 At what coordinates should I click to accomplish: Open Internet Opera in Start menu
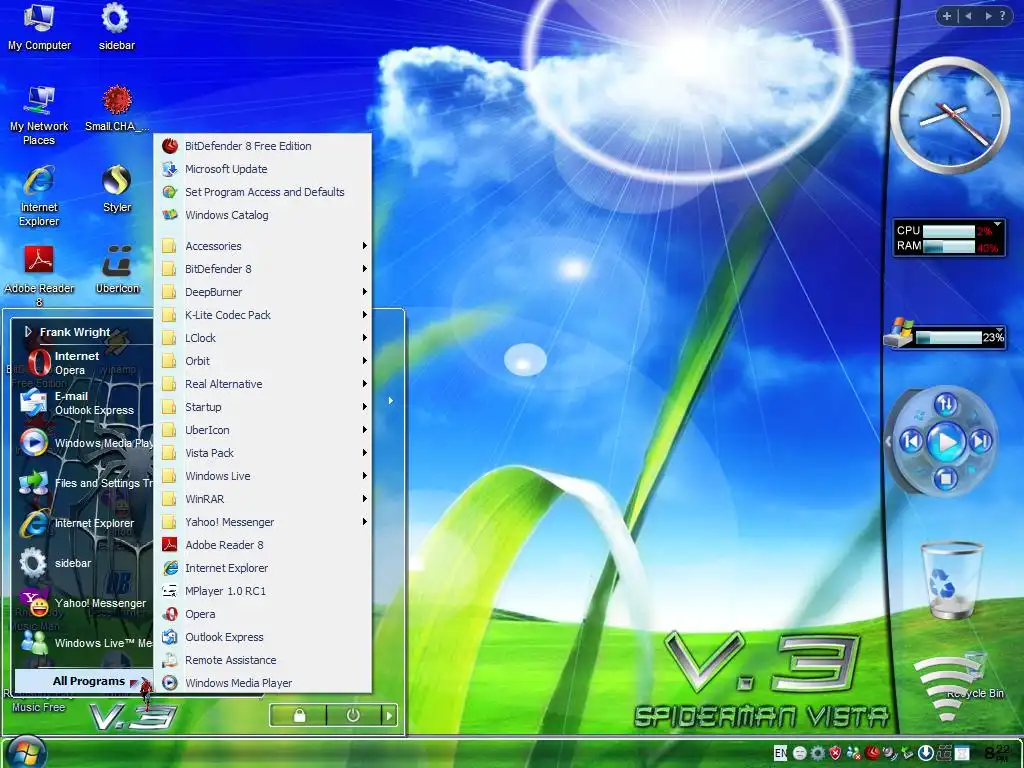click(x=84, y=363)
